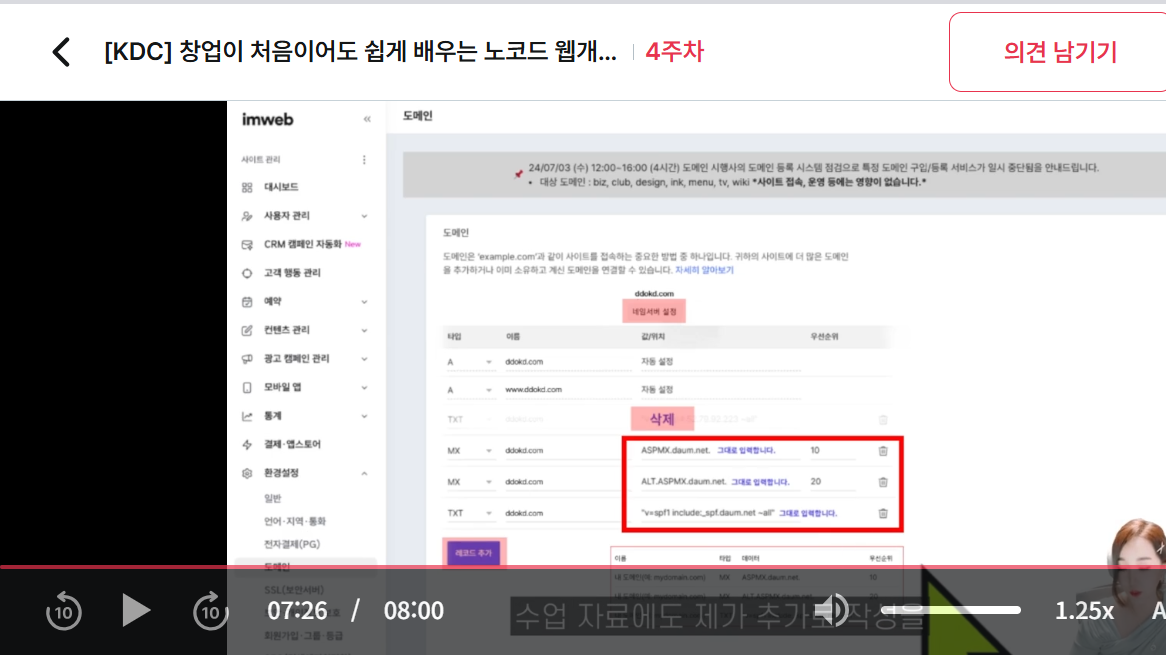Screen dimensions: 1166x656
Task: Expand the 사용자 관리 chevron
Action: [x=364, y=216]
